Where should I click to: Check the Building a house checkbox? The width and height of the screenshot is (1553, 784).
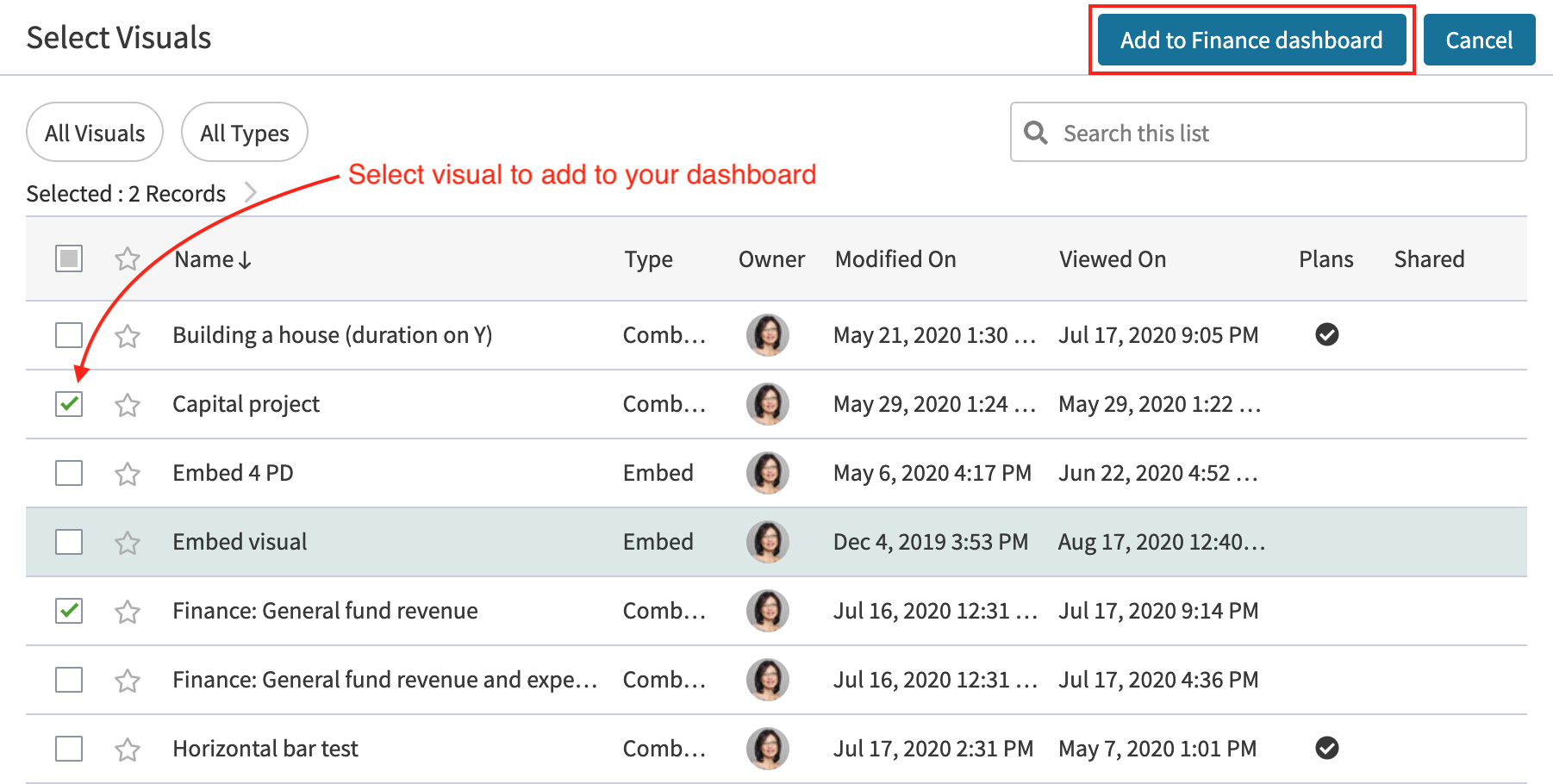pos(69,335)
